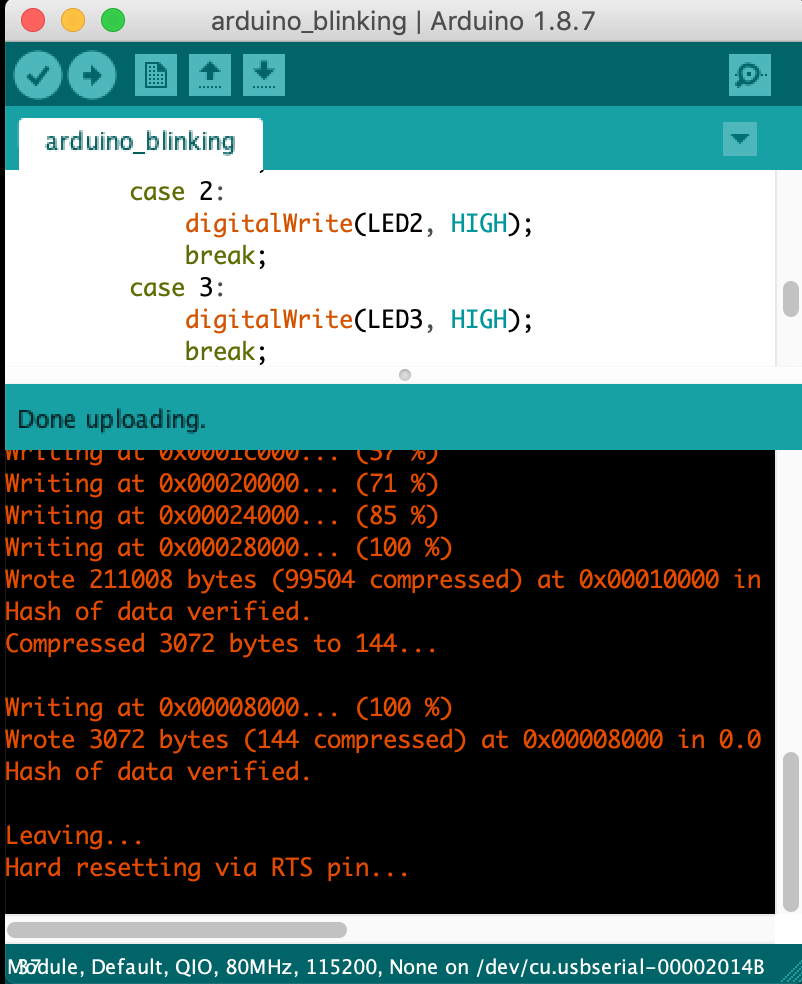
Task: Click the editor vertical scrollbar thumb
Action: pyautogui.click(x=791, y=300)
